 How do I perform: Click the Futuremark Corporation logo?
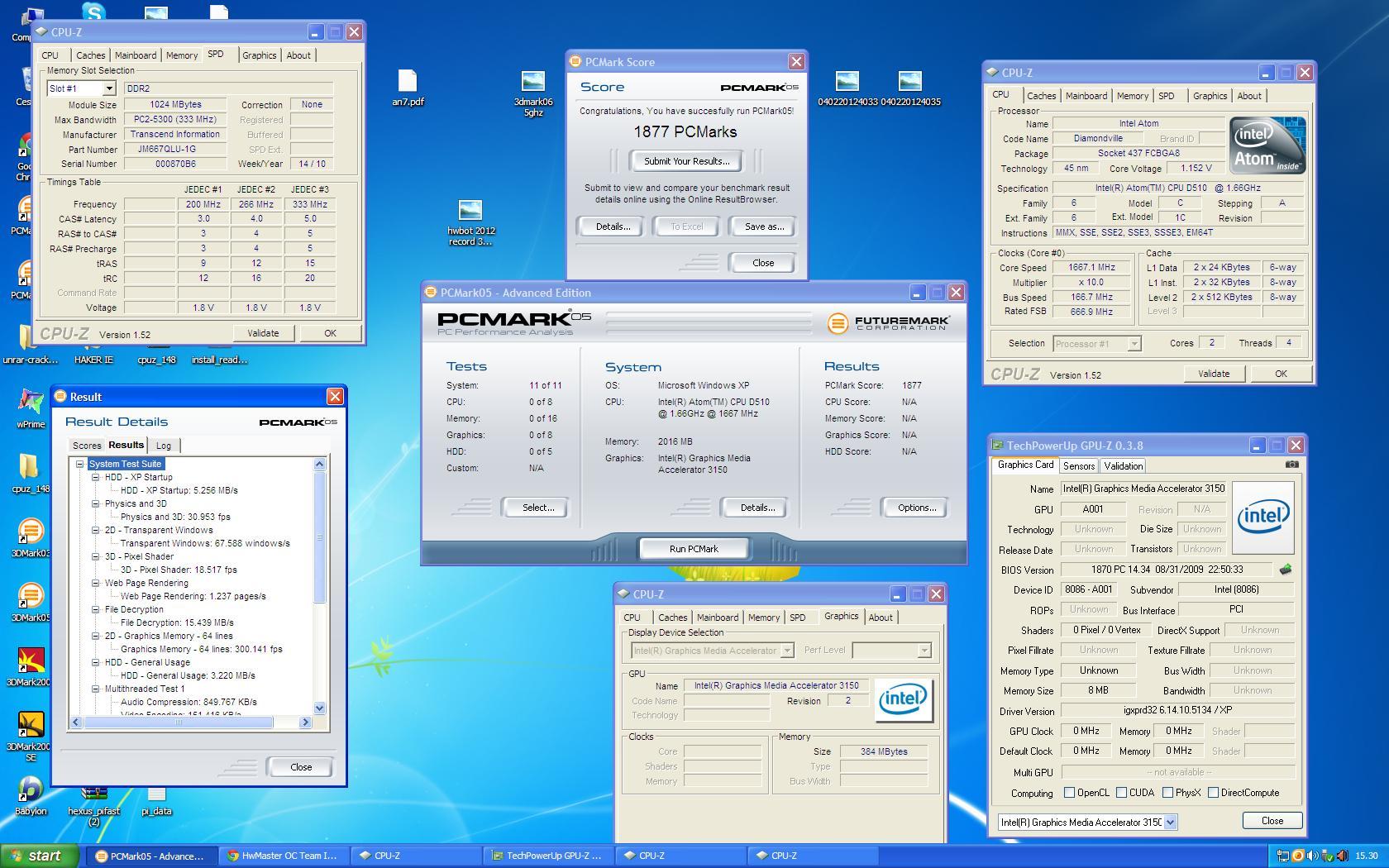click(888, 323)
